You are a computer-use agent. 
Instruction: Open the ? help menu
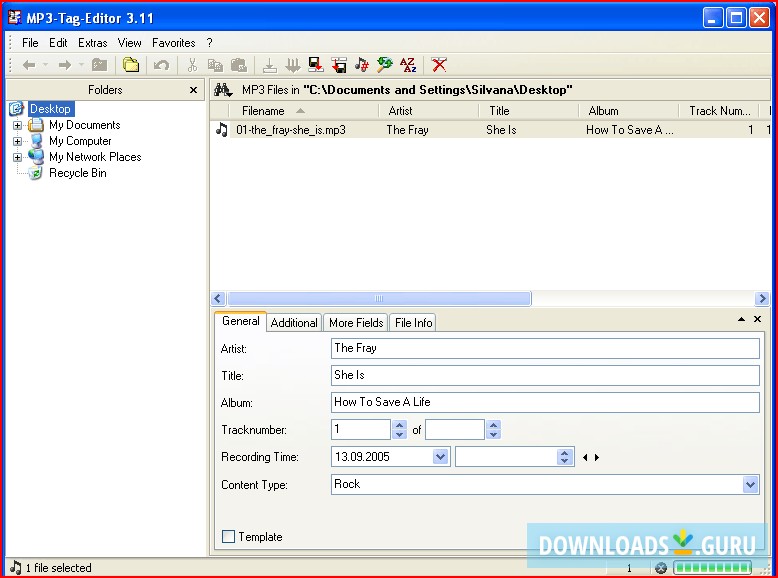pos(209,43)
